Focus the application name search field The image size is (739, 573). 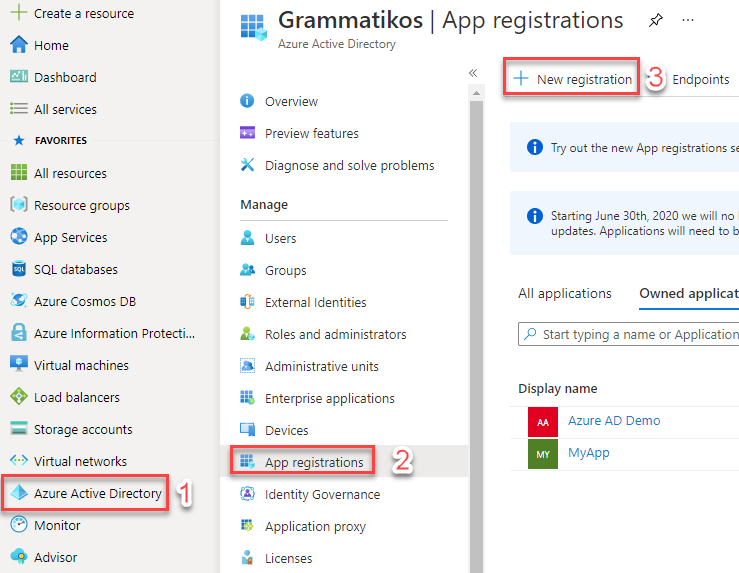coord(628,334)
